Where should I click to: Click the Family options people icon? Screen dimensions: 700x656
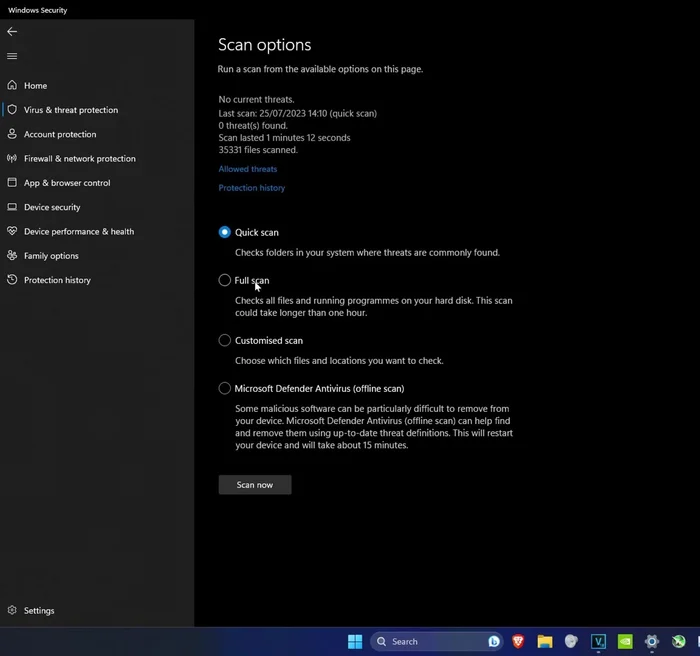(12, 255)
